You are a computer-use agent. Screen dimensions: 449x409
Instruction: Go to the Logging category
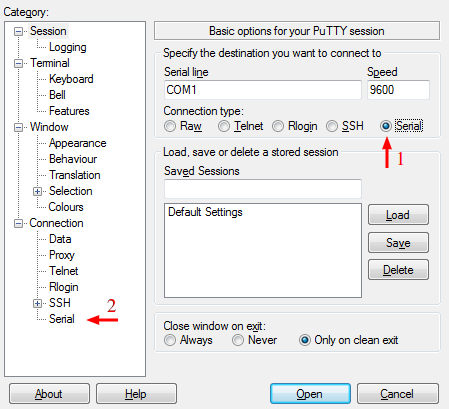point(68,47)
